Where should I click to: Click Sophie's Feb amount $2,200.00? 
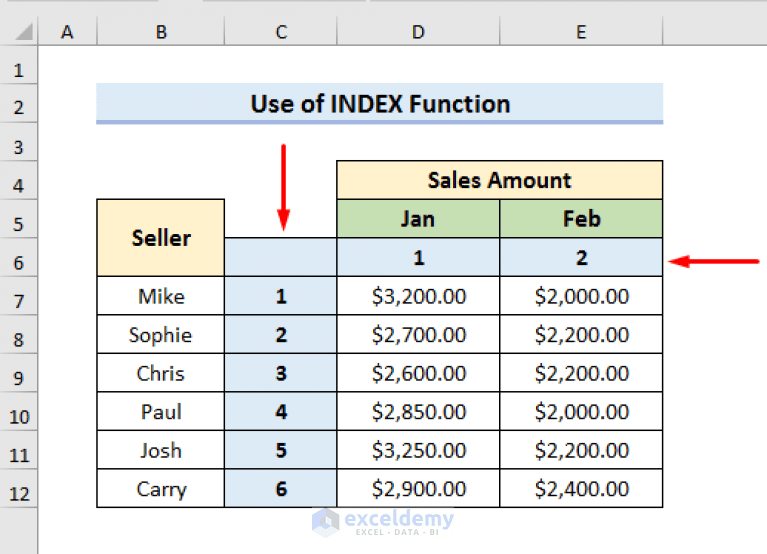581,334
